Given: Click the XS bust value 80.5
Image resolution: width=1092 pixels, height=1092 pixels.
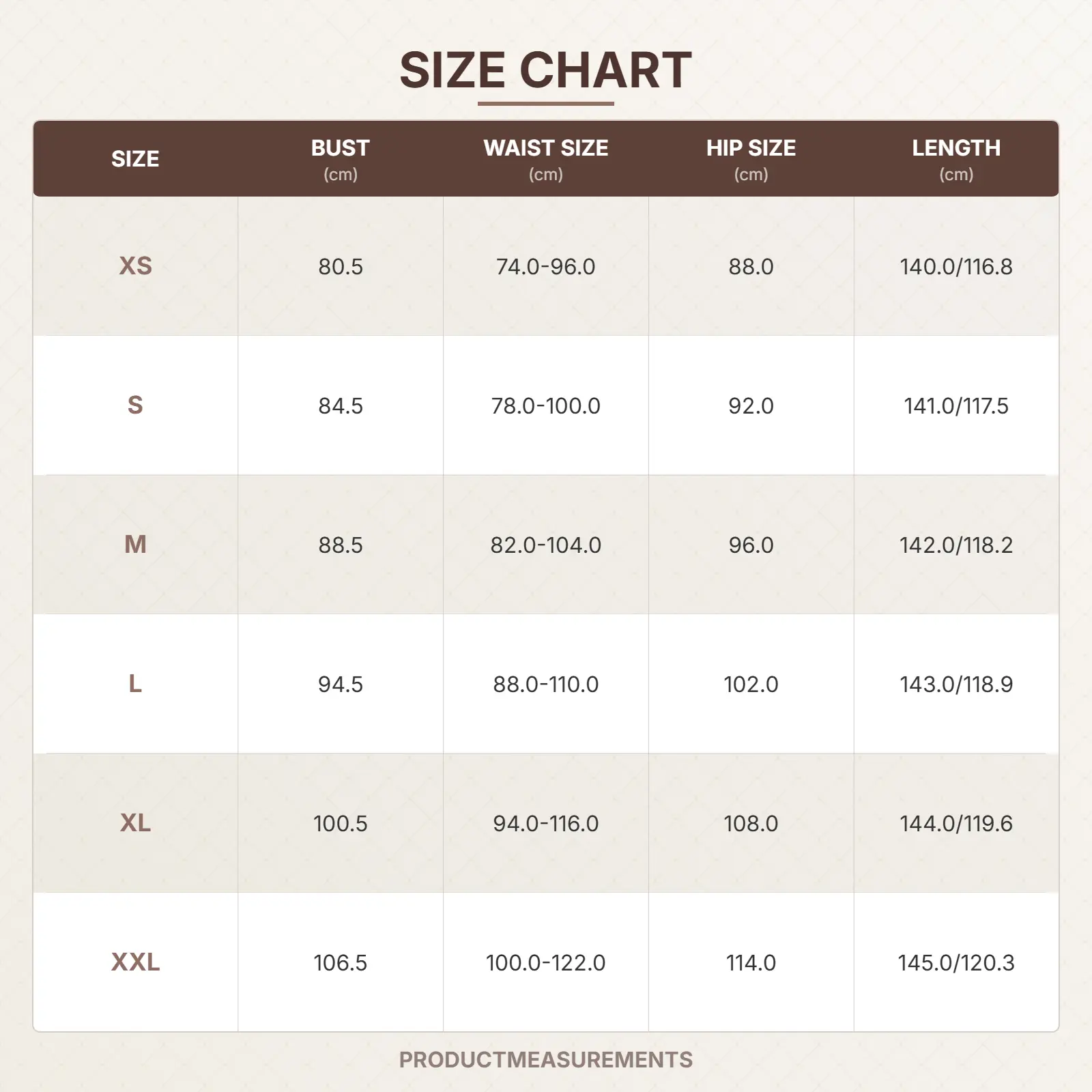Looking at the screenshot, I should 340,266.
